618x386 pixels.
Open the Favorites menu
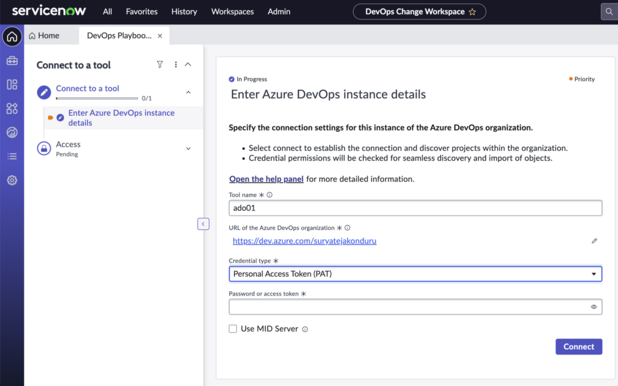[x=141, y=12]
